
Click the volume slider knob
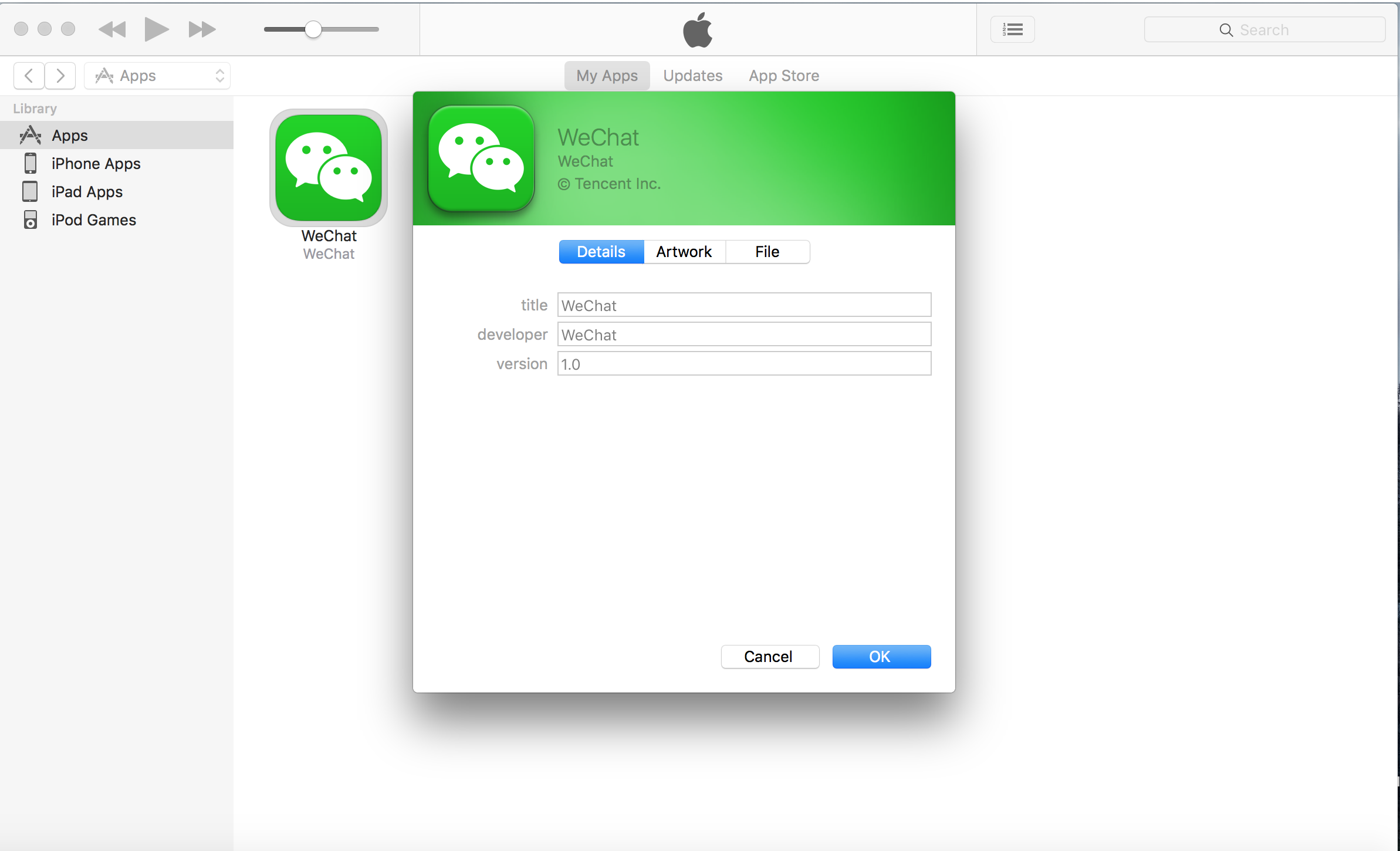point(313,29)
